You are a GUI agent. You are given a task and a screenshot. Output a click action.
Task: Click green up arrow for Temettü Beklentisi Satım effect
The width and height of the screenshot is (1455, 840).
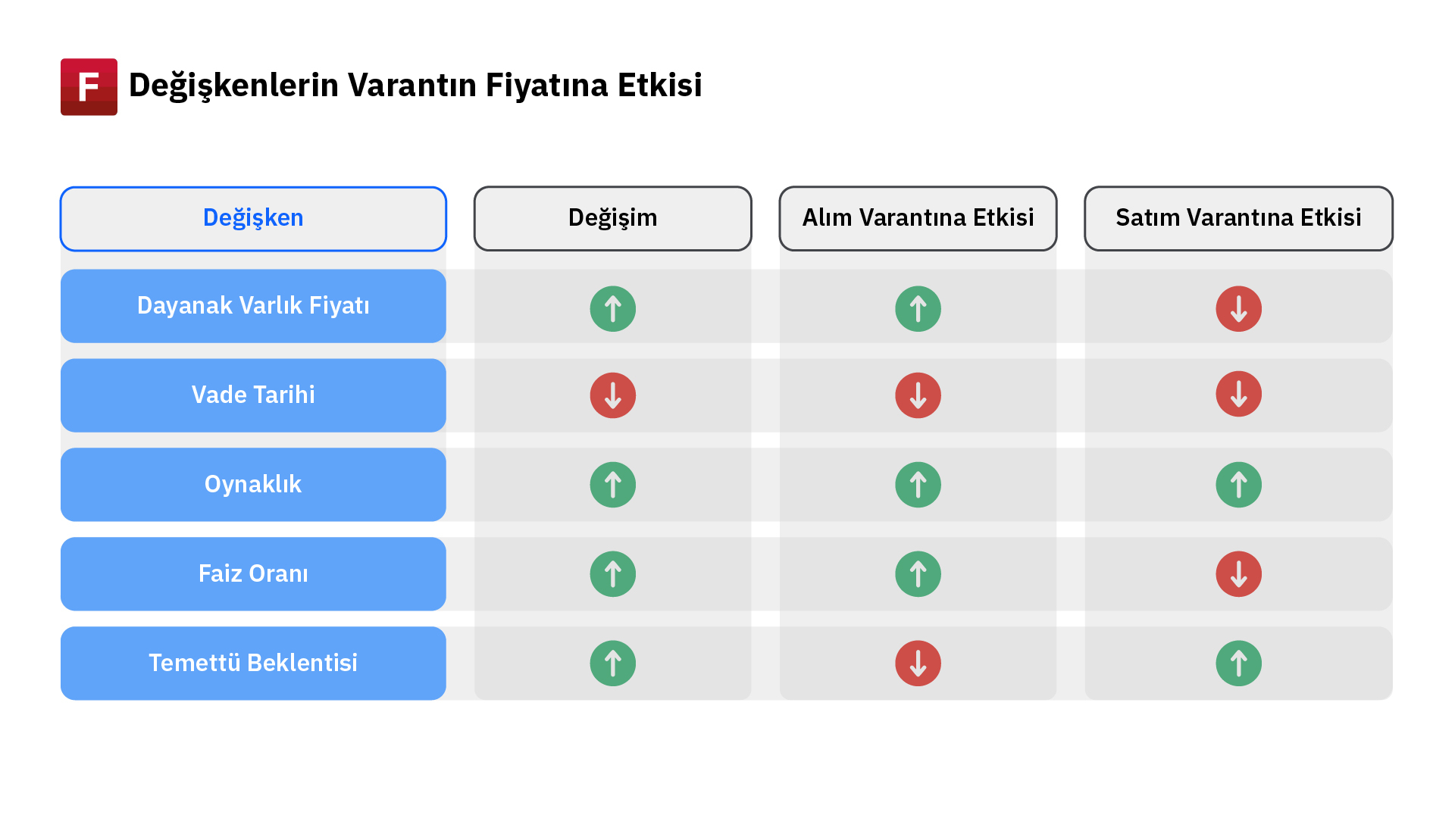[1238, 664]
